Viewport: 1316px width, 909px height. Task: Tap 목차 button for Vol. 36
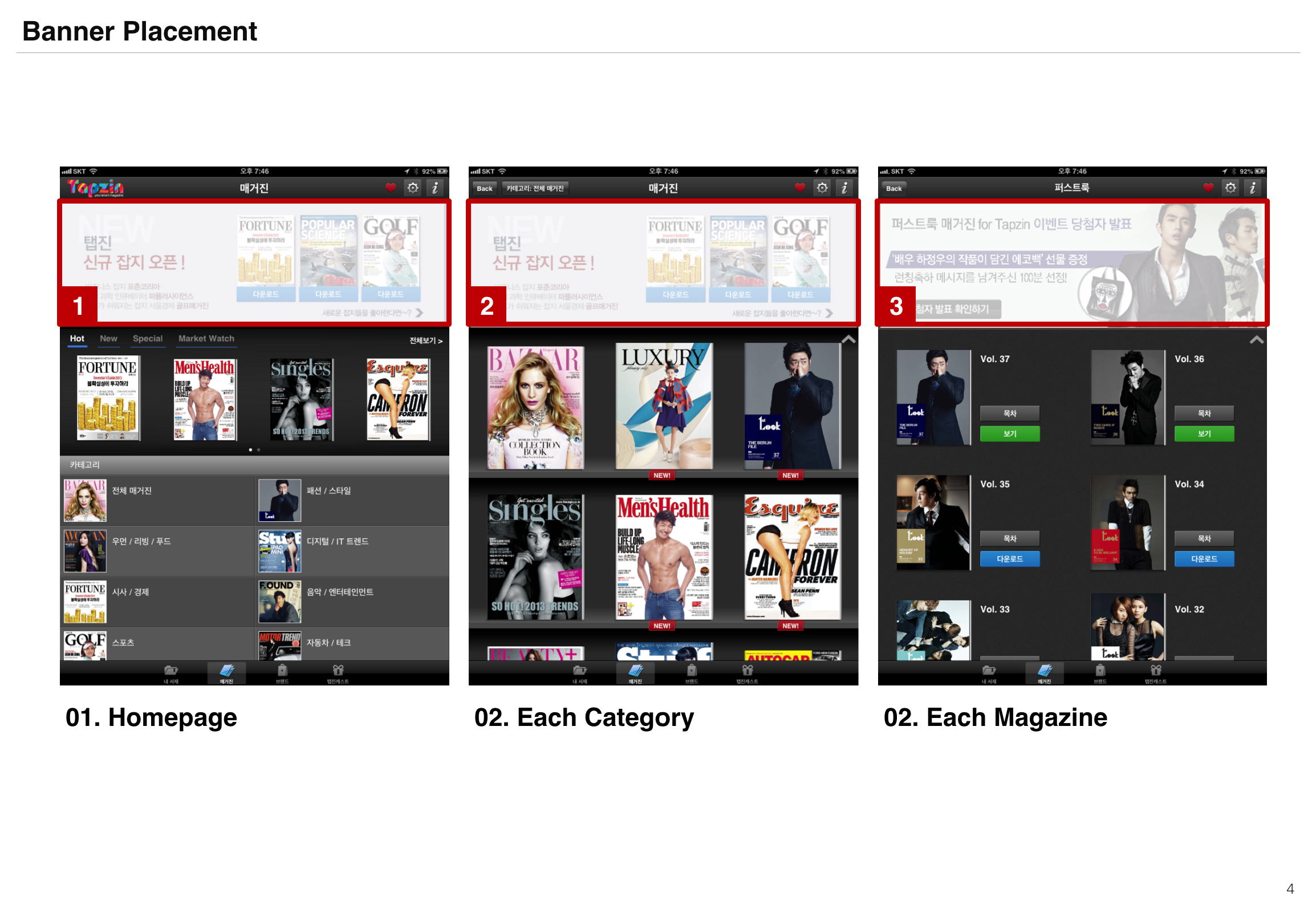coord(1204,413)
